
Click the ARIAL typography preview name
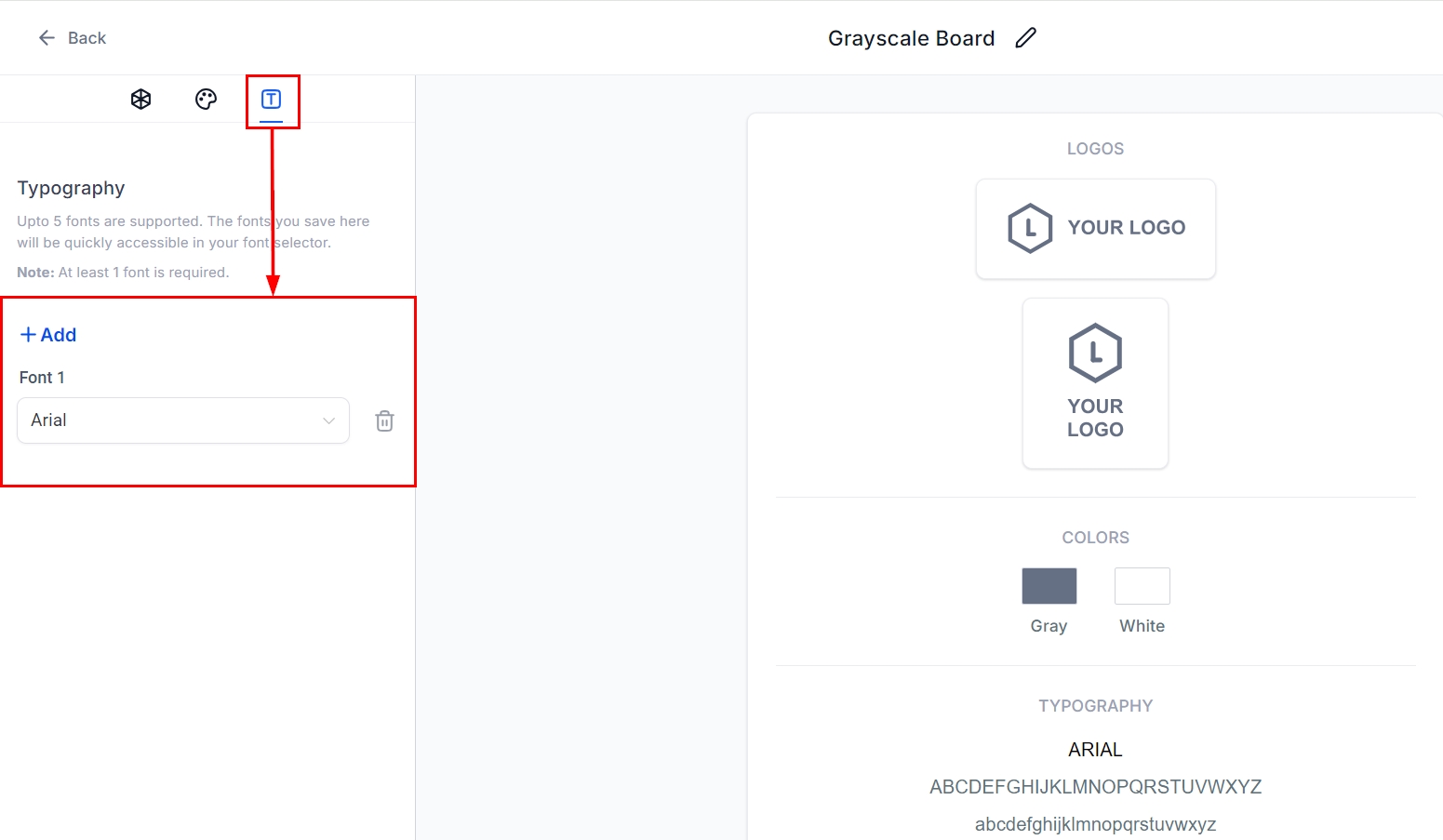(x=1095, y=750)
